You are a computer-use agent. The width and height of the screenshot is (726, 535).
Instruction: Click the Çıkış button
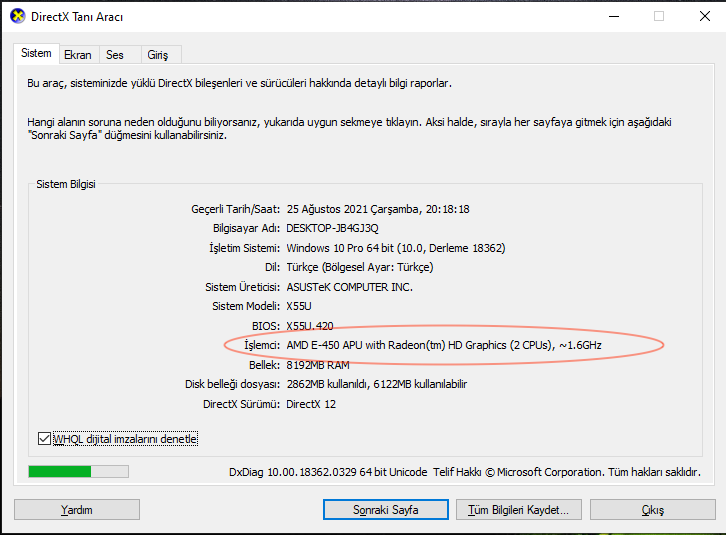[653, 510]
